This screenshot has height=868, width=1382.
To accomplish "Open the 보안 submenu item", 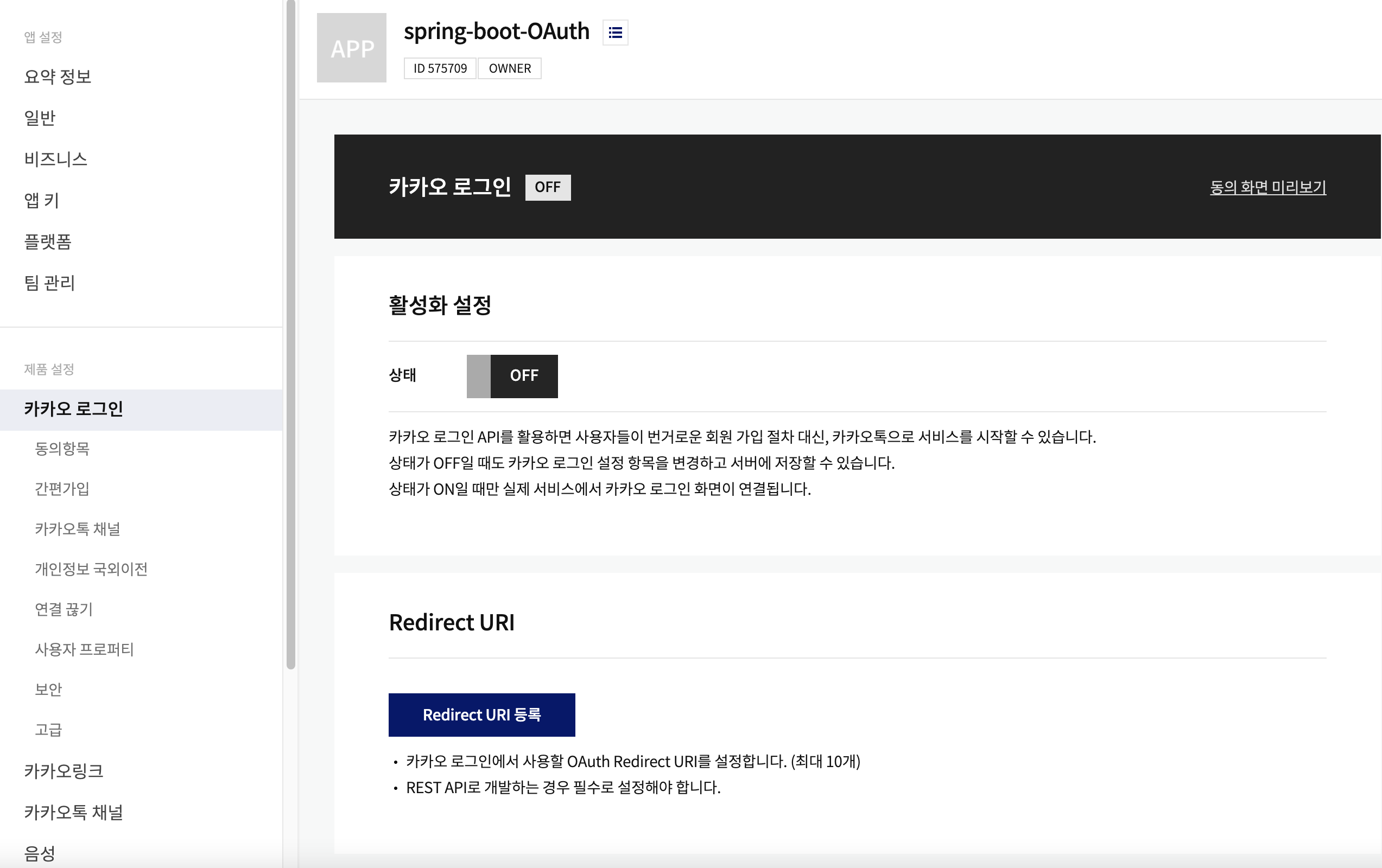I will pyautogui.click(x=48, y=690).
